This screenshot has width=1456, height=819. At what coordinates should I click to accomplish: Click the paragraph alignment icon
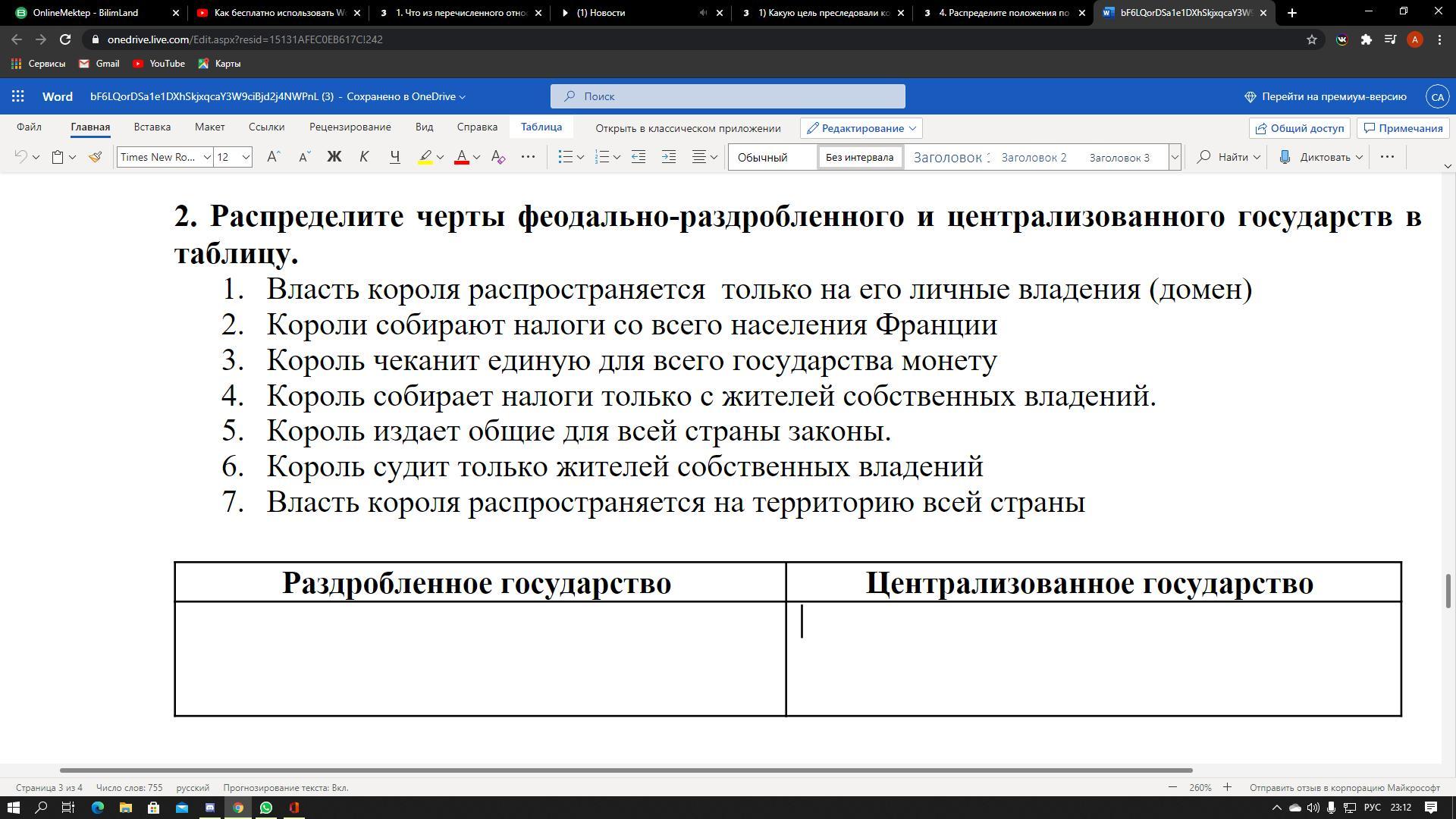pyautogui.click(x=699, y=157)
